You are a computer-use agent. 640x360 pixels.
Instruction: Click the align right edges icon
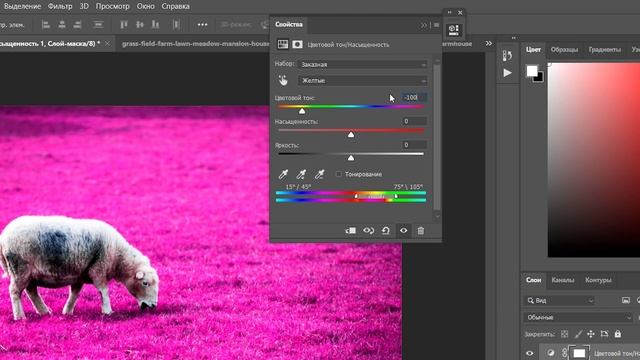click(77, 25)
